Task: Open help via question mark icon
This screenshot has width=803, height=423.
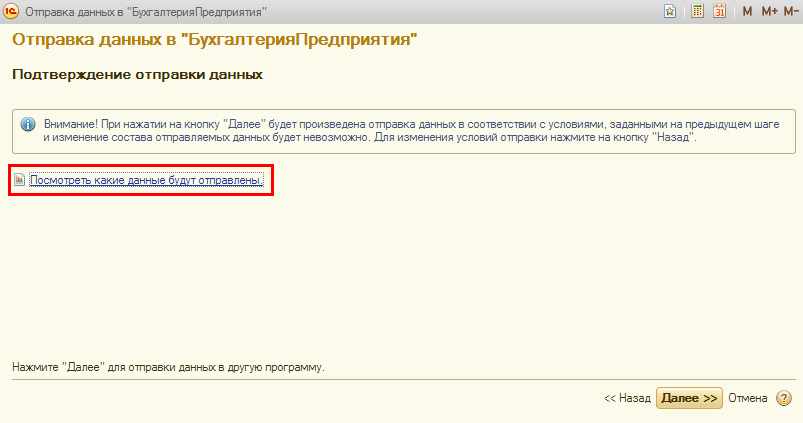Action: [784, 398]
